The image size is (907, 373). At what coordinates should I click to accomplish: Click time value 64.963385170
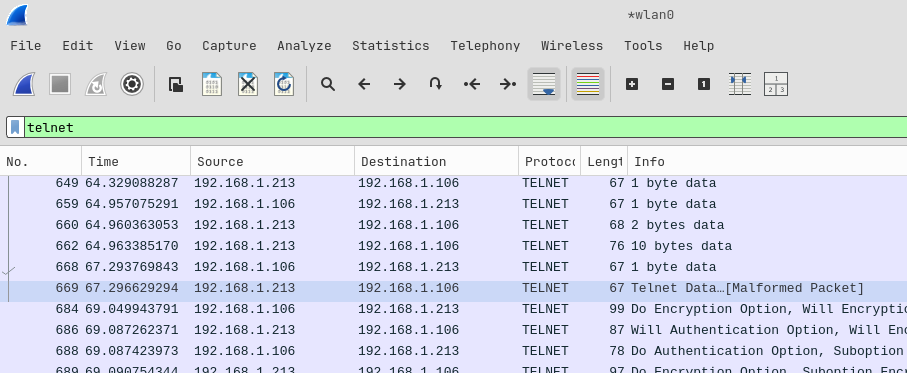point(132,246)
